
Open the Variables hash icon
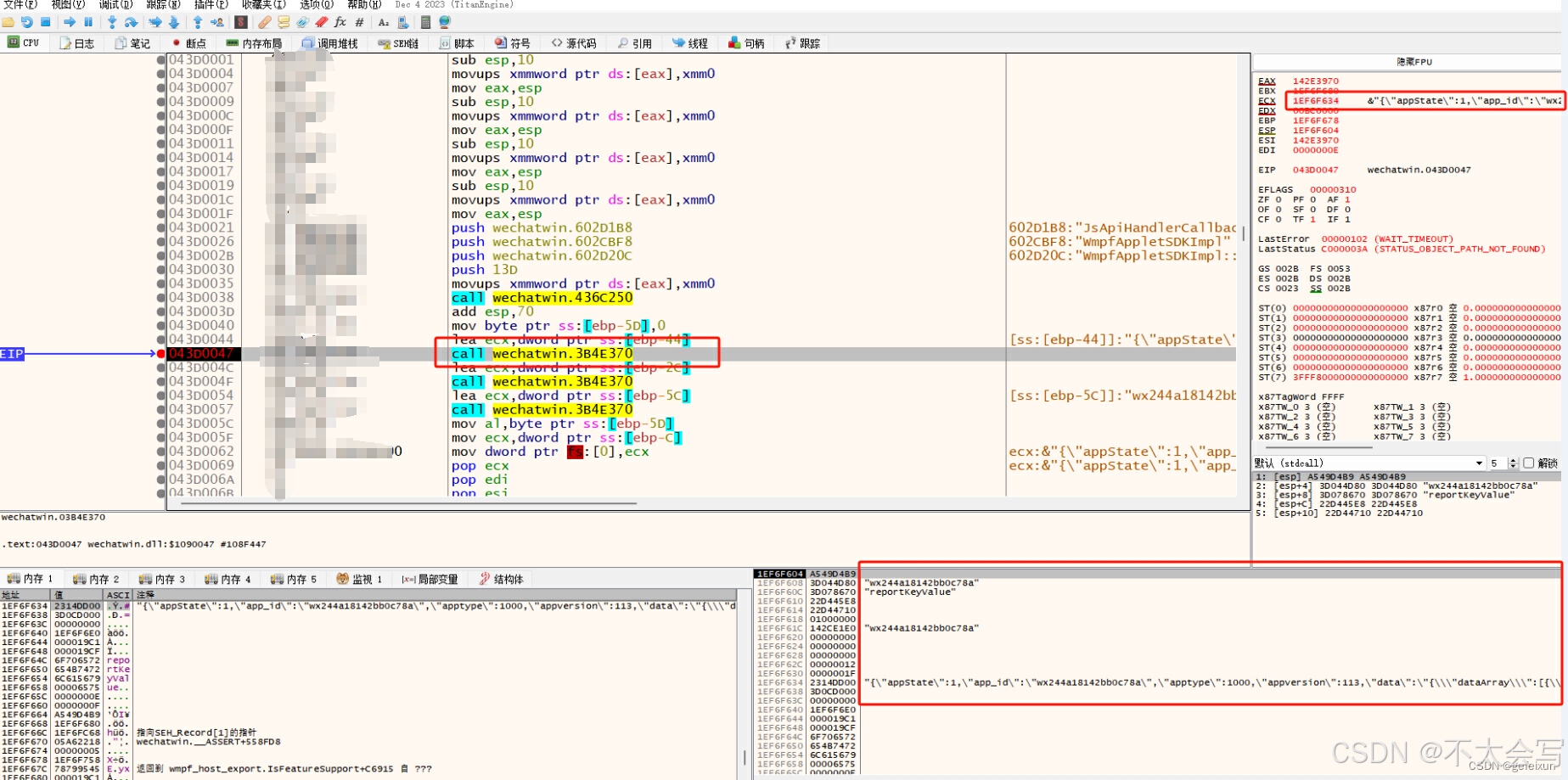click(359, 22)
